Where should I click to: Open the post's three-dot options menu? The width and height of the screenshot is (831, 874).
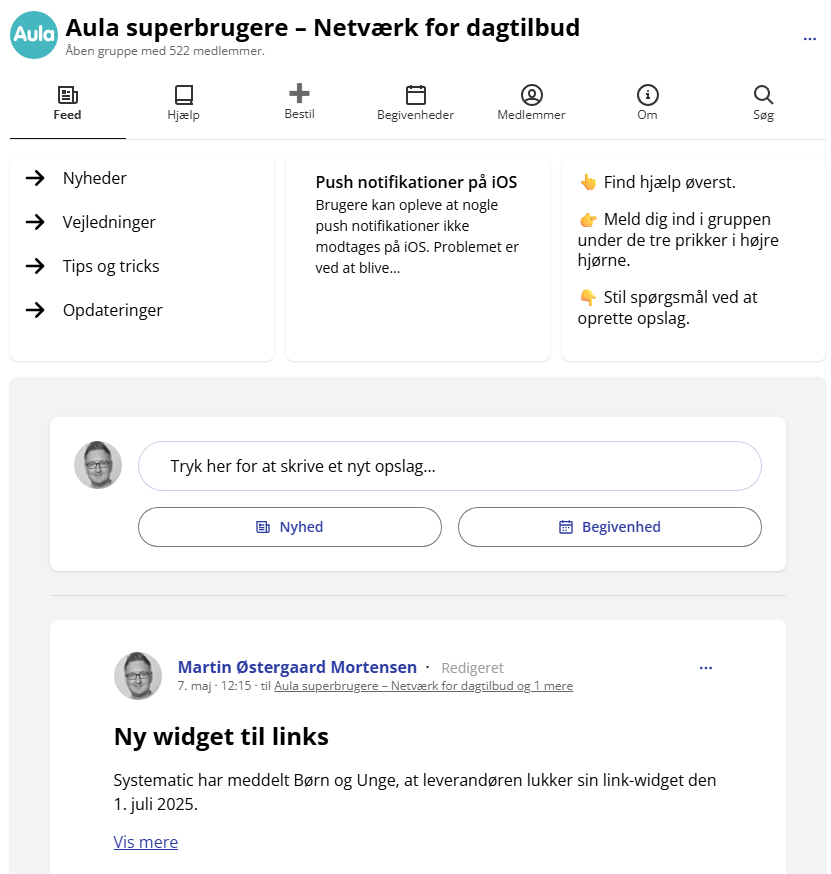[706, 668]
